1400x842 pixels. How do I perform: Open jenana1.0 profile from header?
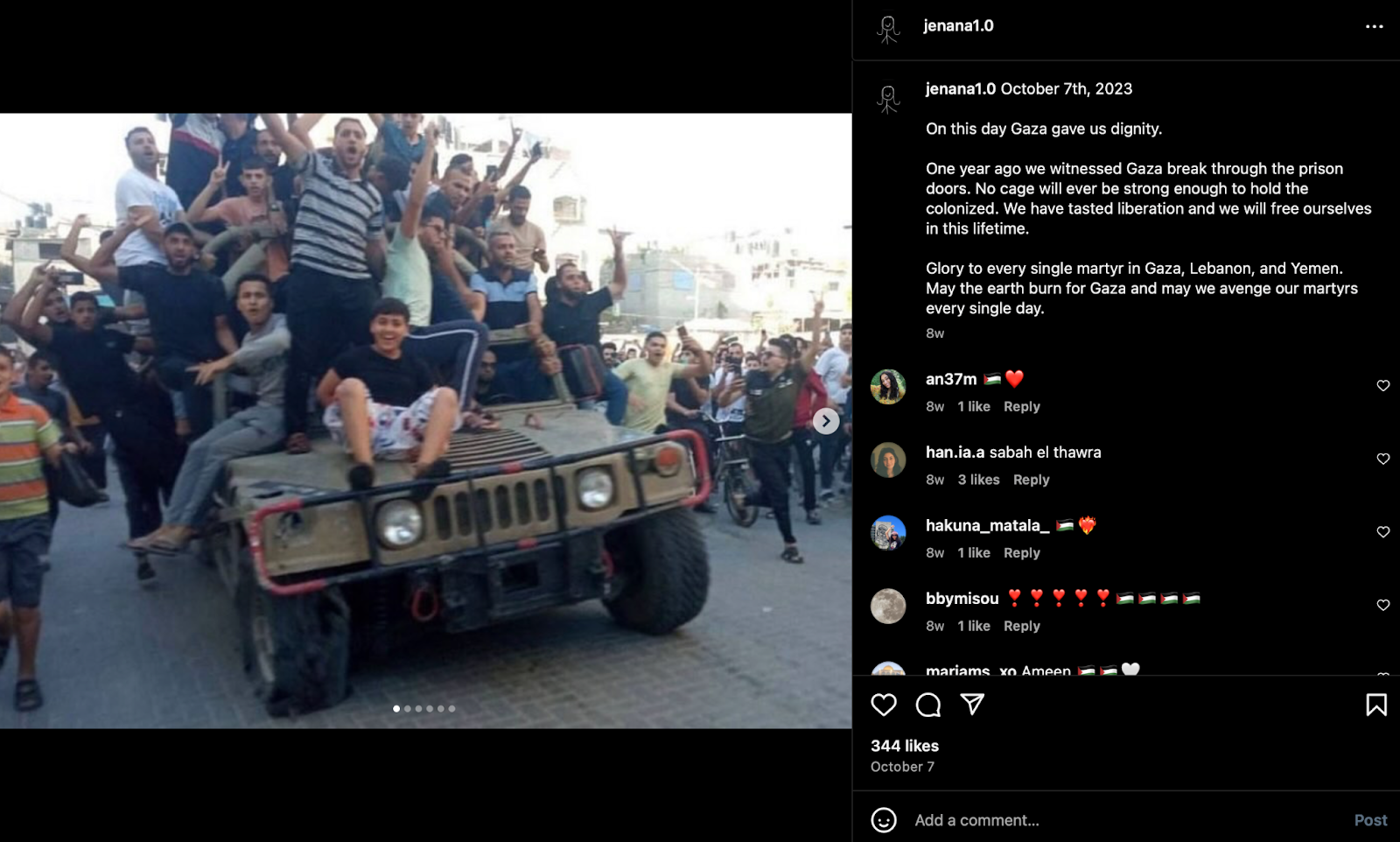click(958, 25)
